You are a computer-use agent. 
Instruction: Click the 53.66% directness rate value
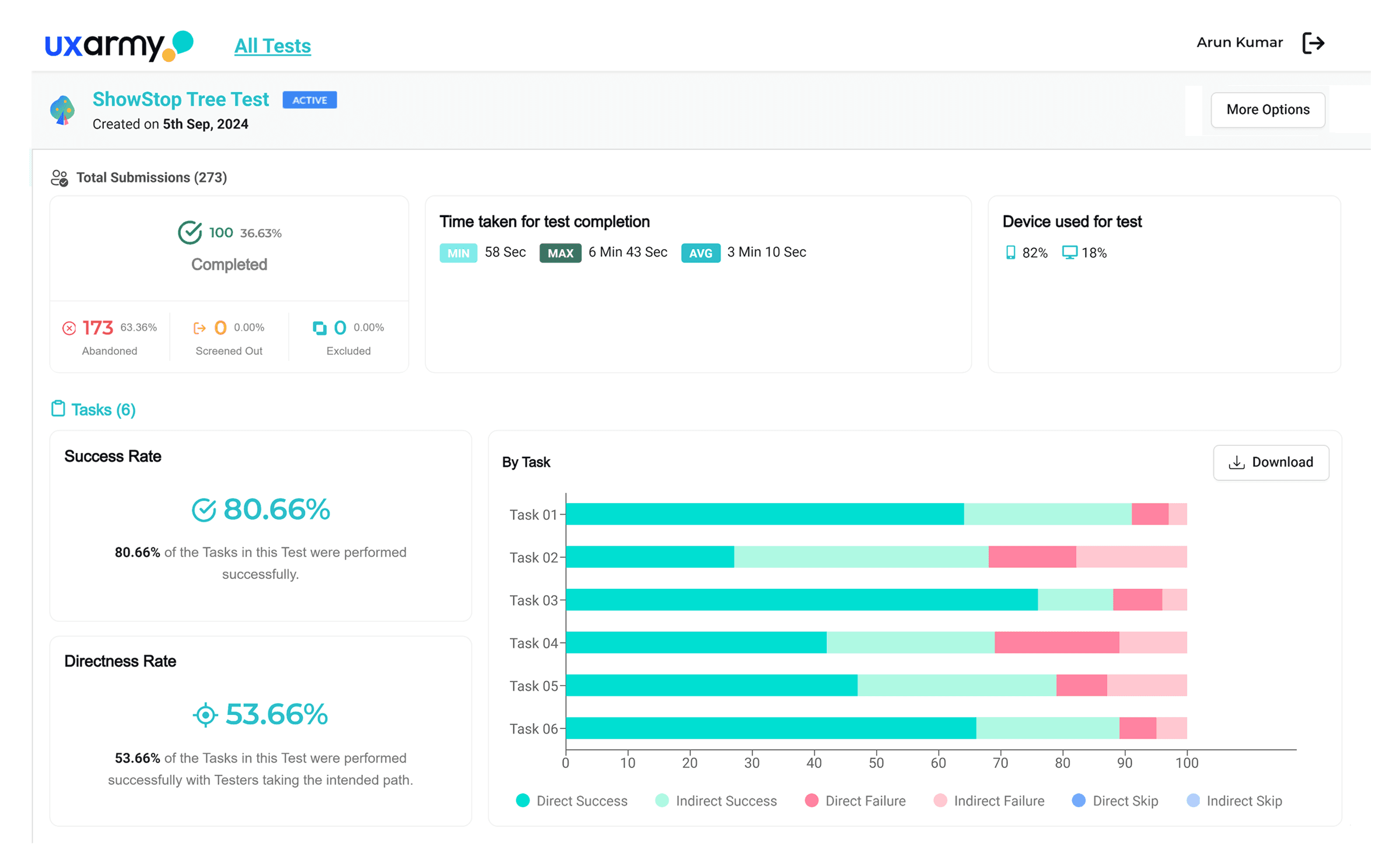pos(277,714)
